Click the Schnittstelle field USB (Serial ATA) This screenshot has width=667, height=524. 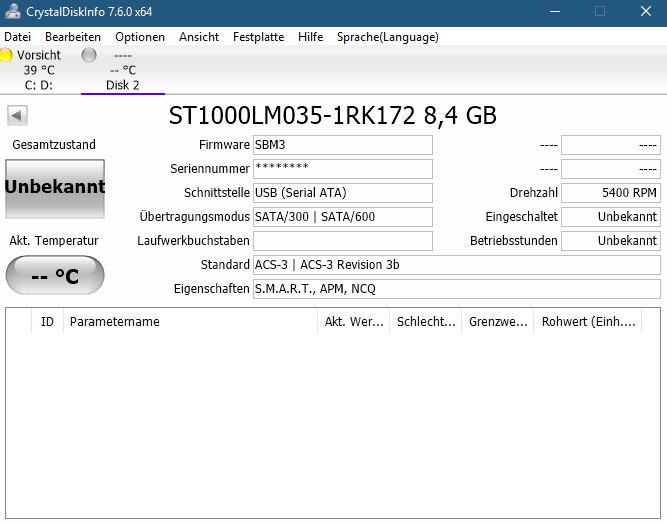pos(343,193)
